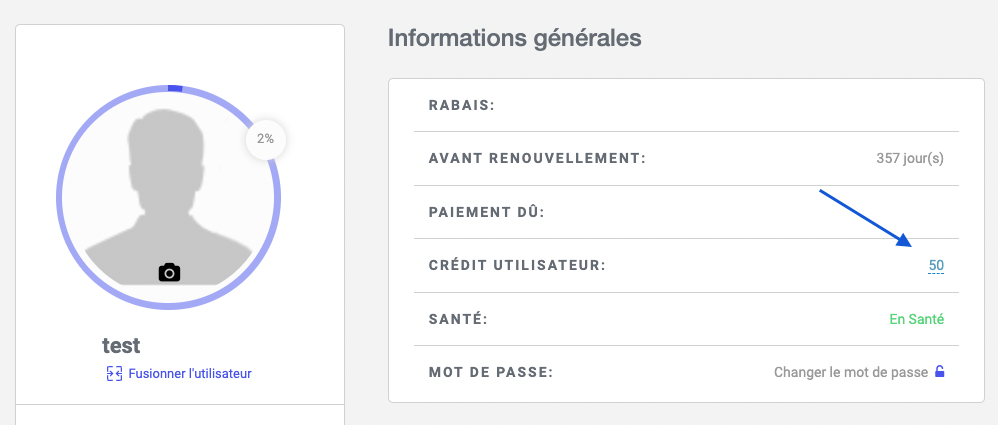Viewport: 998px width, 425px height.
Task: Click the MOT DE PASSE label
Action: click(491, 372)
